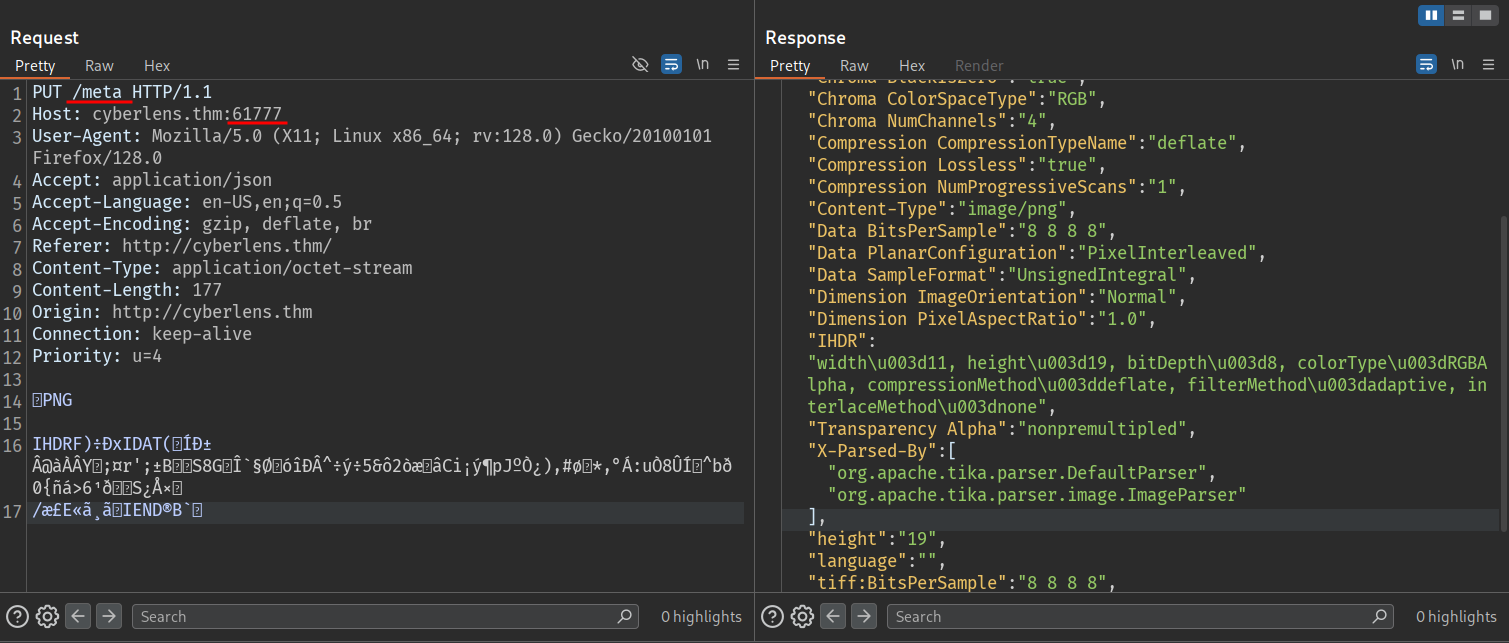This screenshot has width=1509, height=643.
Task: Toggle line wrap in Request panel
Action: [672, 65]
